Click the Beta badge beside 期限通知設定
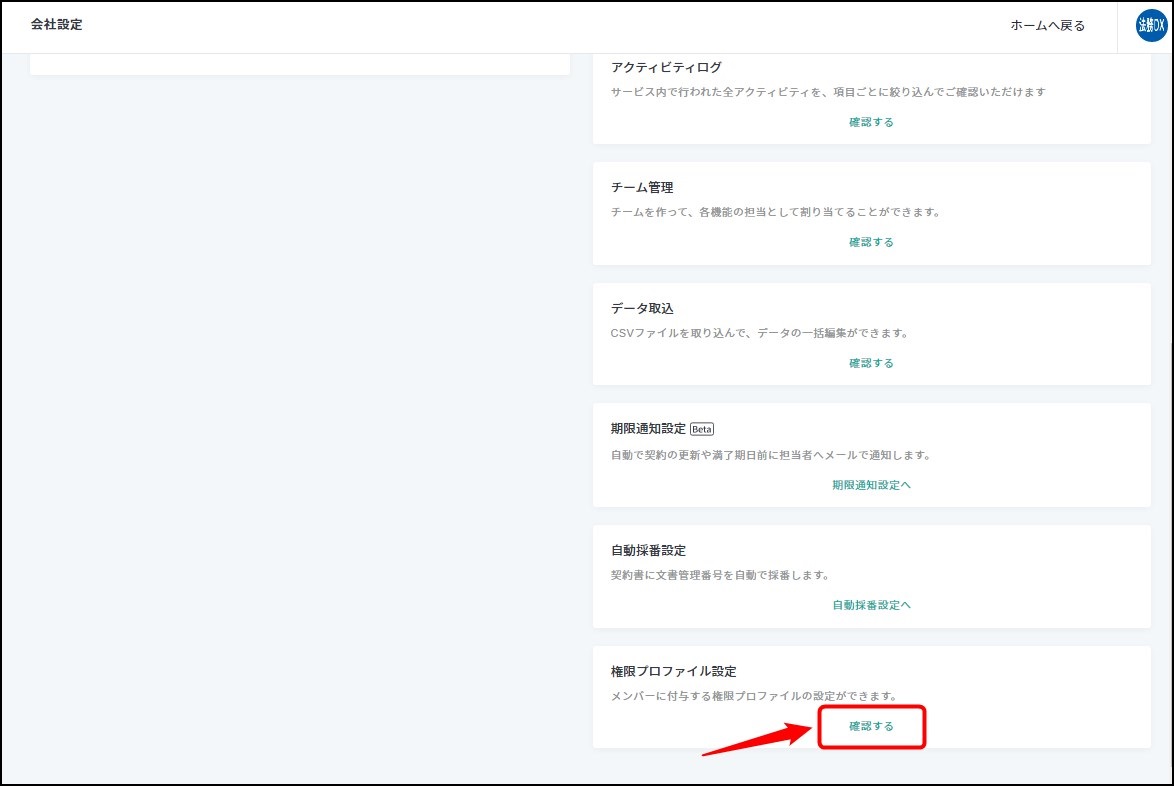Viewport: 1174px width, 786px height. click(x=702, y=429)
